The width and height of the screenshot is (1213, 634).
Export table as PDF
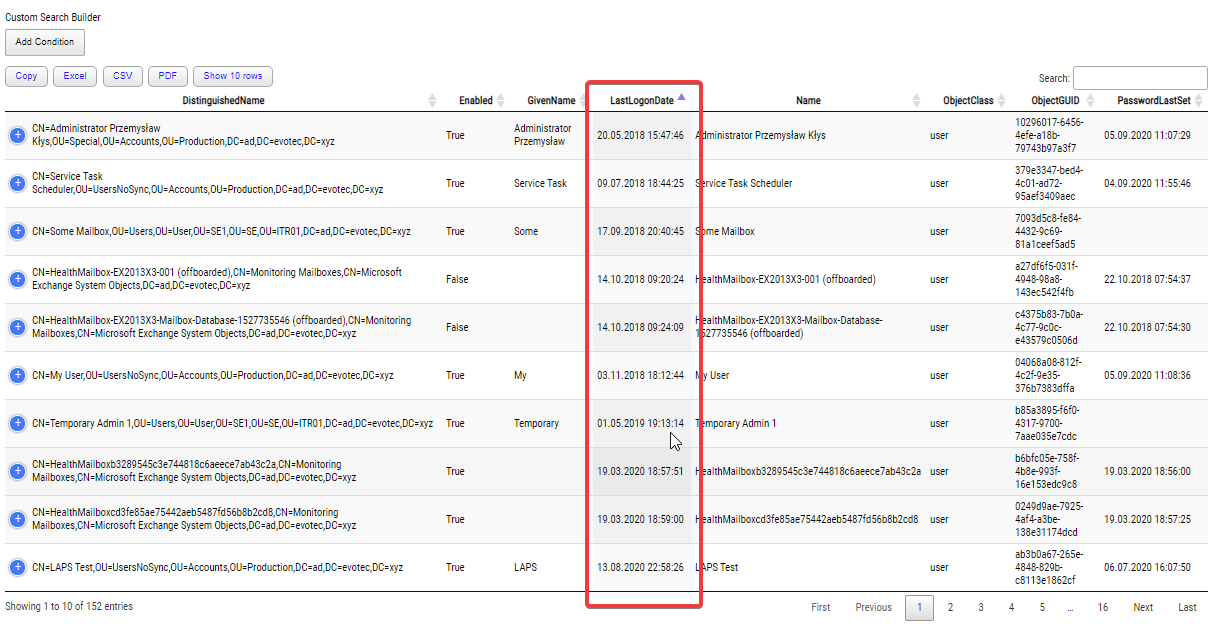[x=167, y=76]
